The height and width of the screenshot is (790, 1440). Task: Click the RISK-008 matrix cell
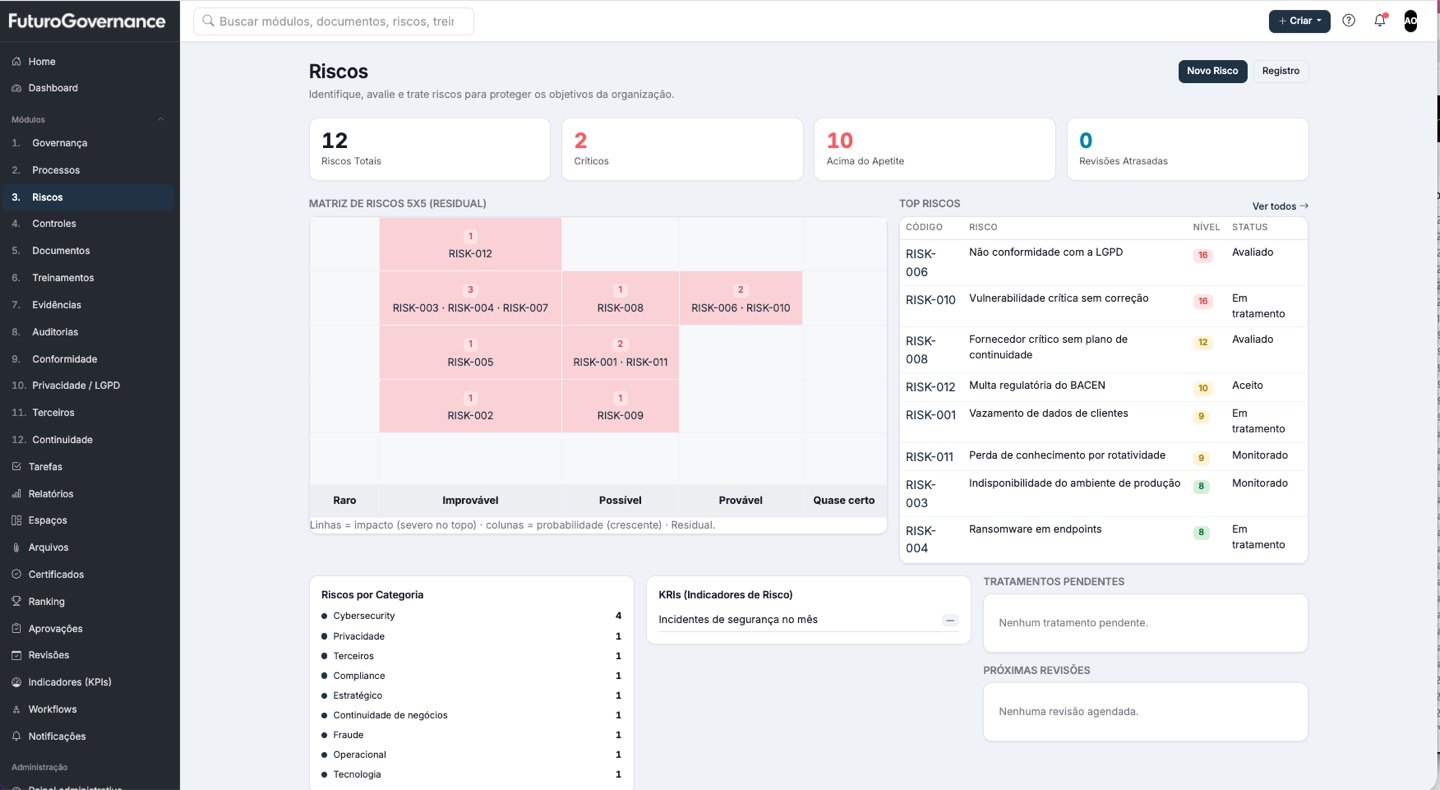click(620, 298)
